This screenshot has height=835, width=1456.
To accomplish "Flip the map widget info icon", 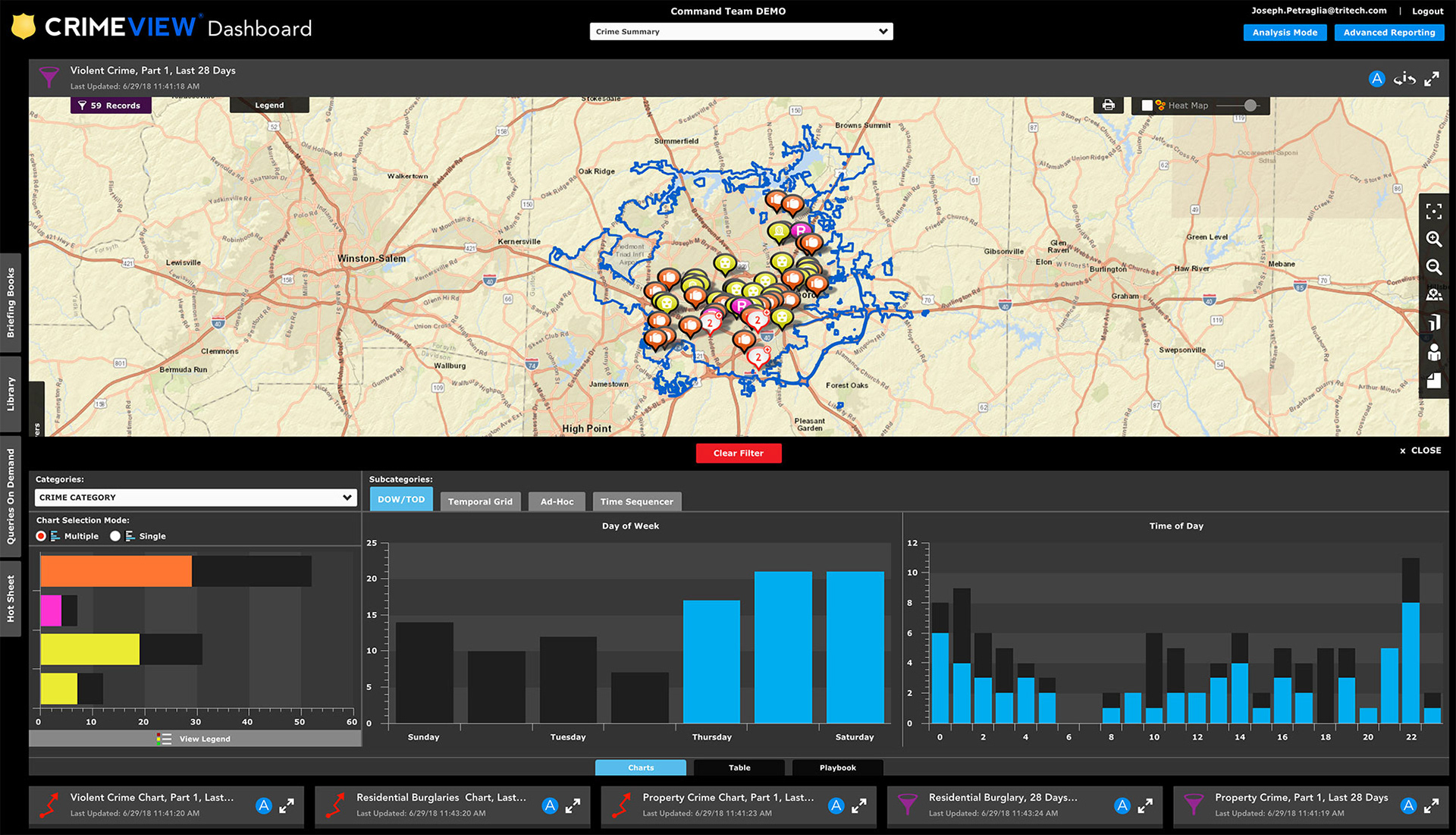I will [1404, 79].
